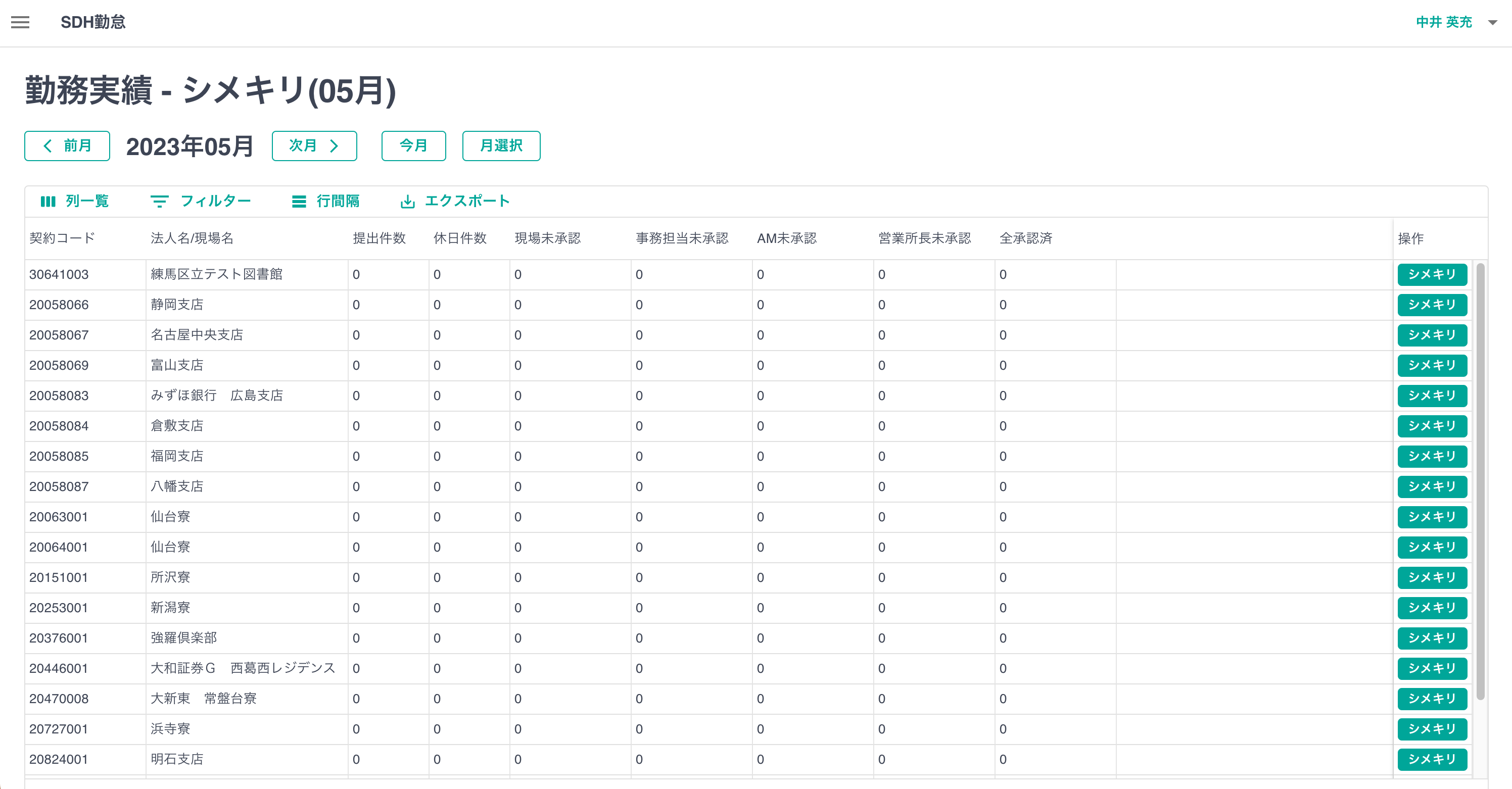Expand user menu arrow beside 中井 英充
Screen dimensions: 1512x789
coord(1492,22)
